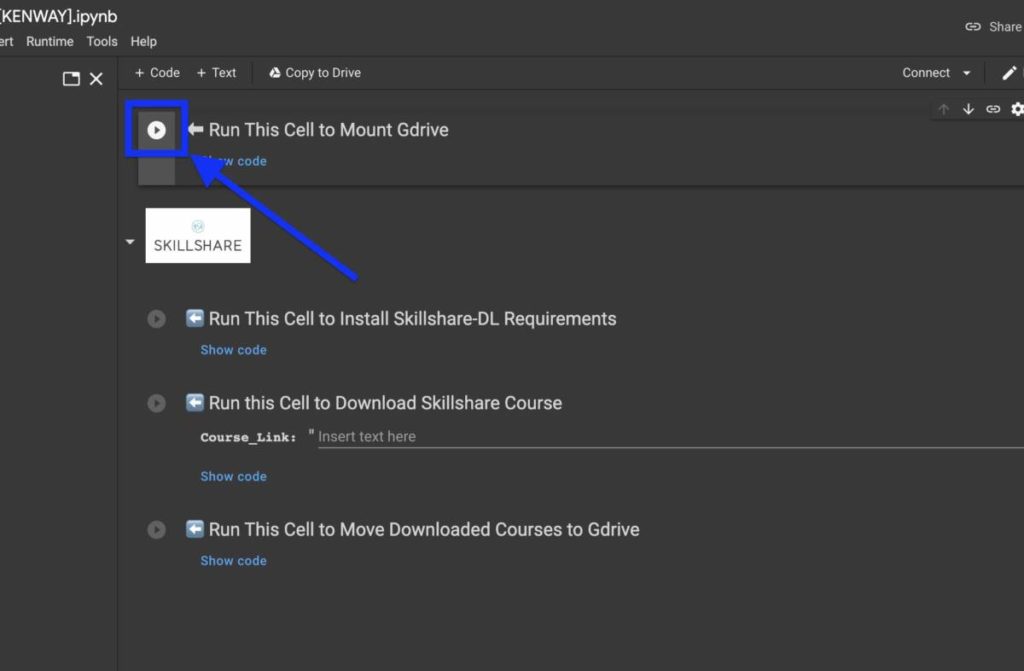
Task: Click the Share button
Action: point(994,27)
